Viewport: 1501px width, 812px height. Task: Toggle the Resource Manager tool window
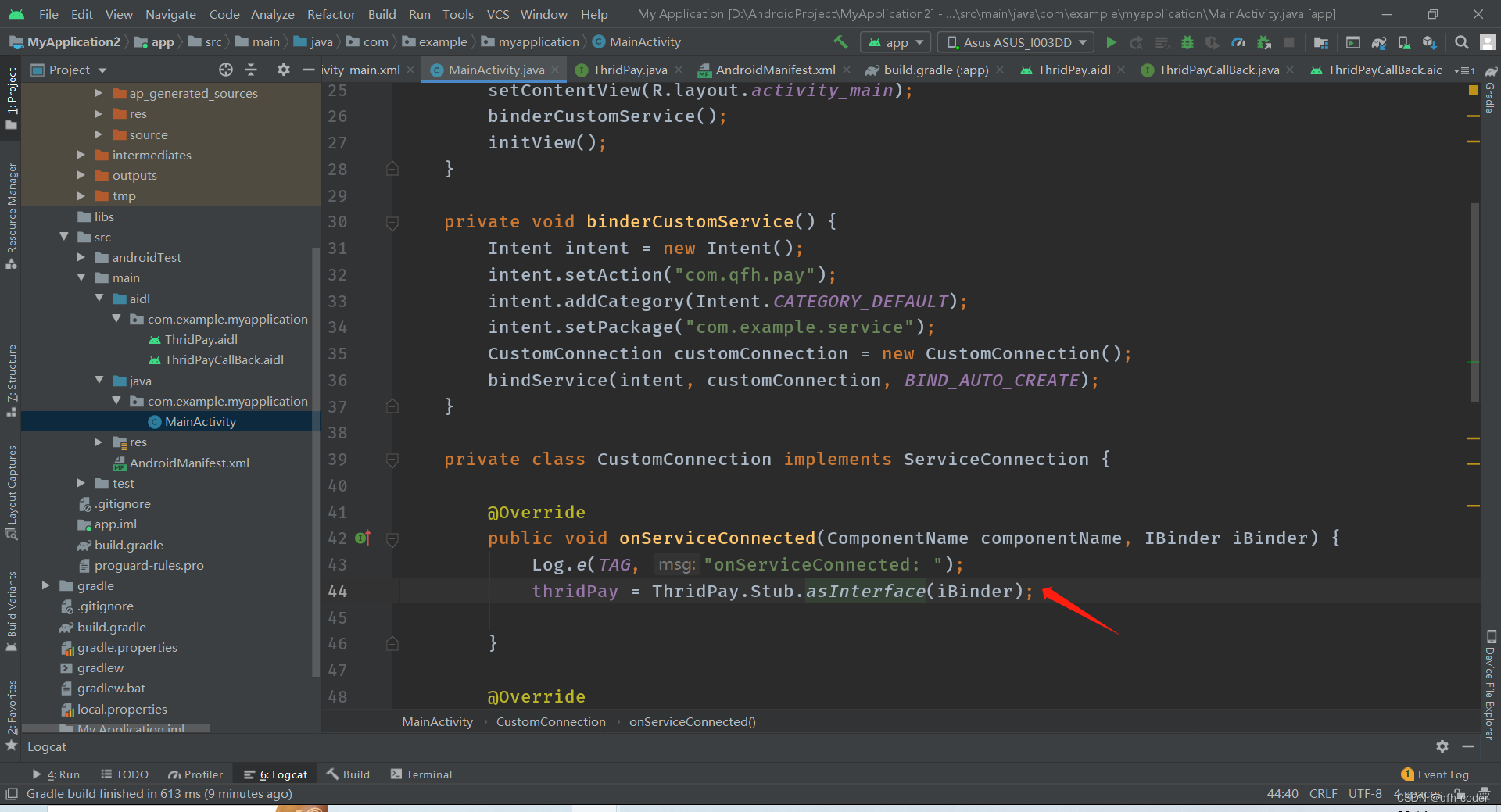click(11, 216)
